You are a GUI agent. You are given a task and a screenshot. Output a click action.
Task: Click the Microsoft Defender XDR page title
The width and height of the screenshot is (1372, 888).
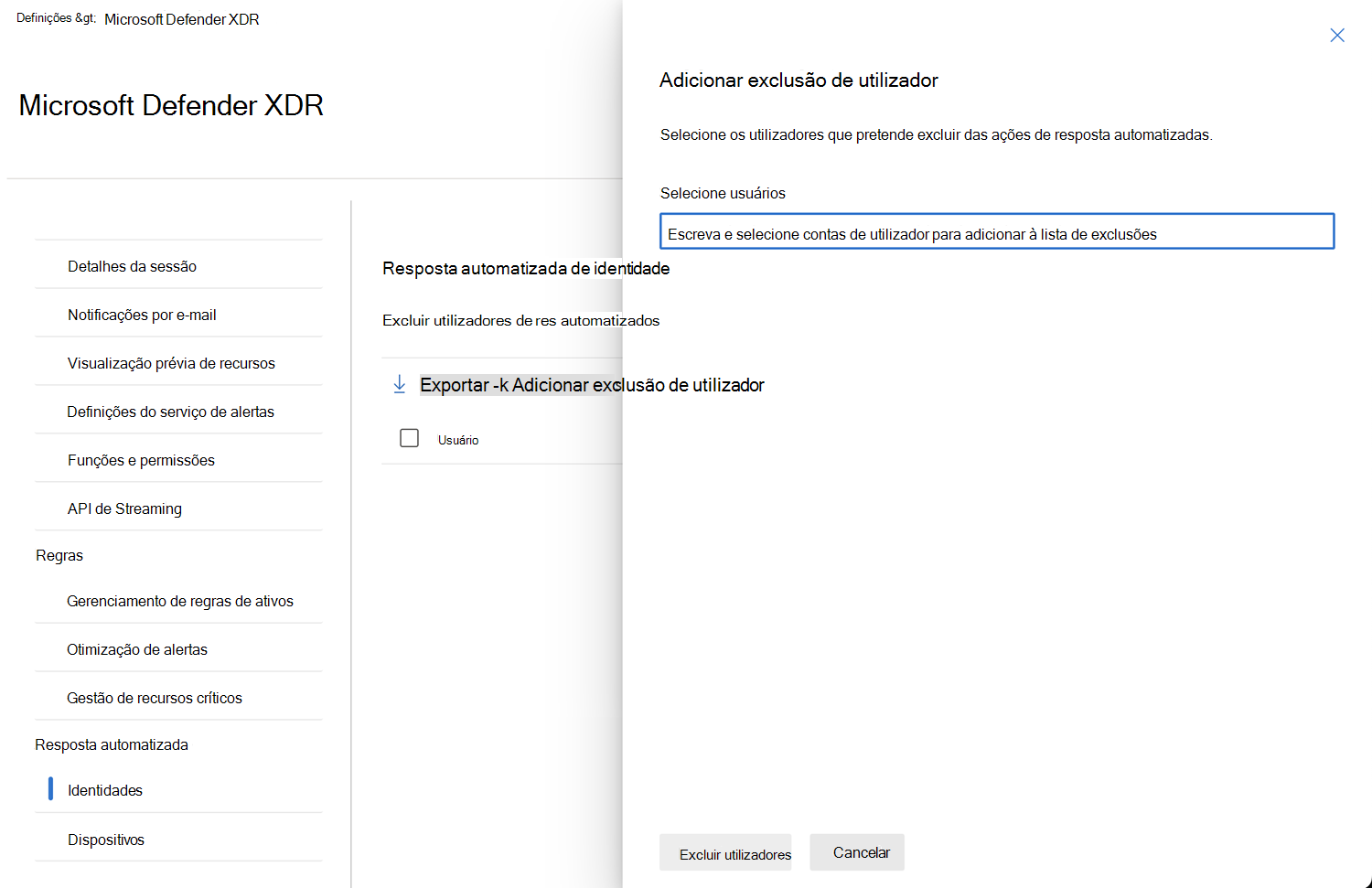click(171, 105)
